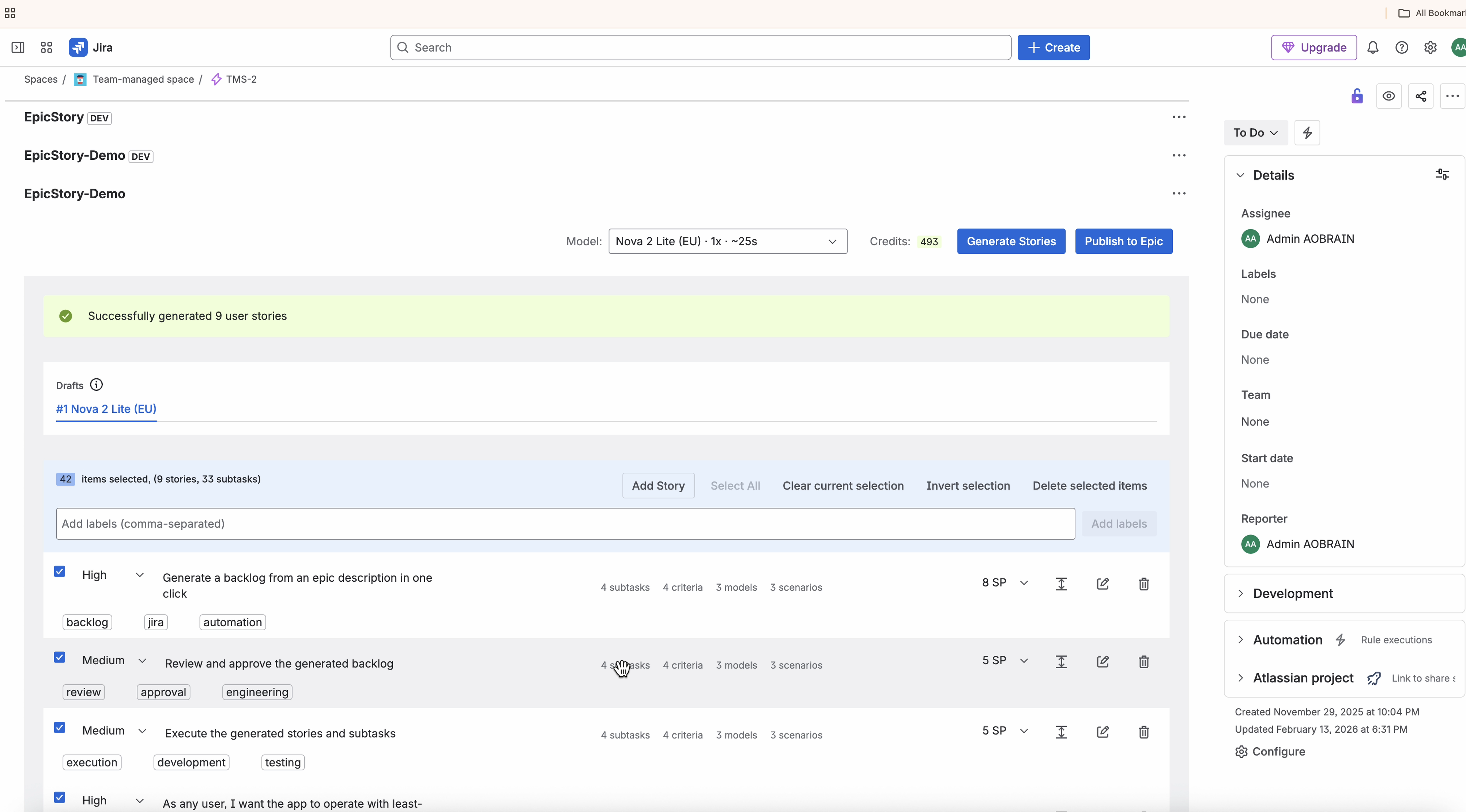Screen dimensions: 1466x812
Task: Delete the 'Generate a backlog' story via trash icon
Action: (1144, 584)
